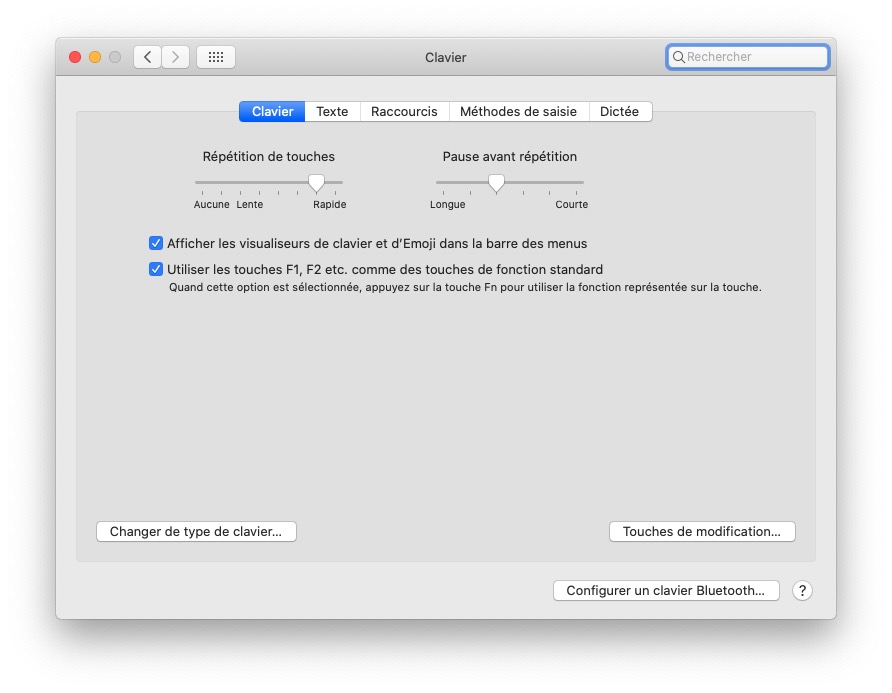Click the Courte label under delay slider
Image resolution: width=892 pixels, height=693 pixels.
(x=572, y=204)
